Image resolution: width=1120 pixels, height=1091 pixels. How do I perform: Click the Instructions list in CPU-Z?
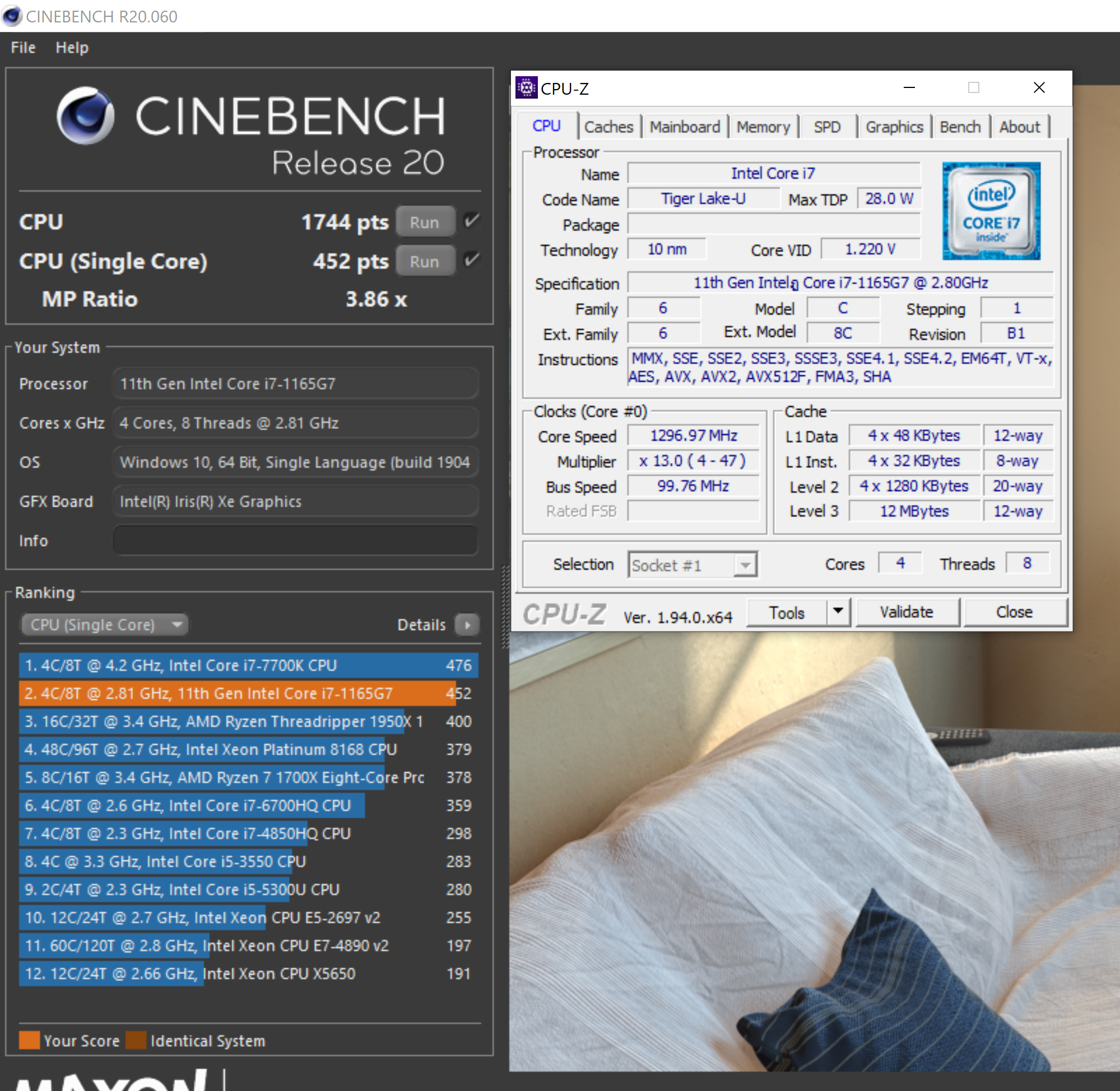pyautogui.click(x=840, y=367)
